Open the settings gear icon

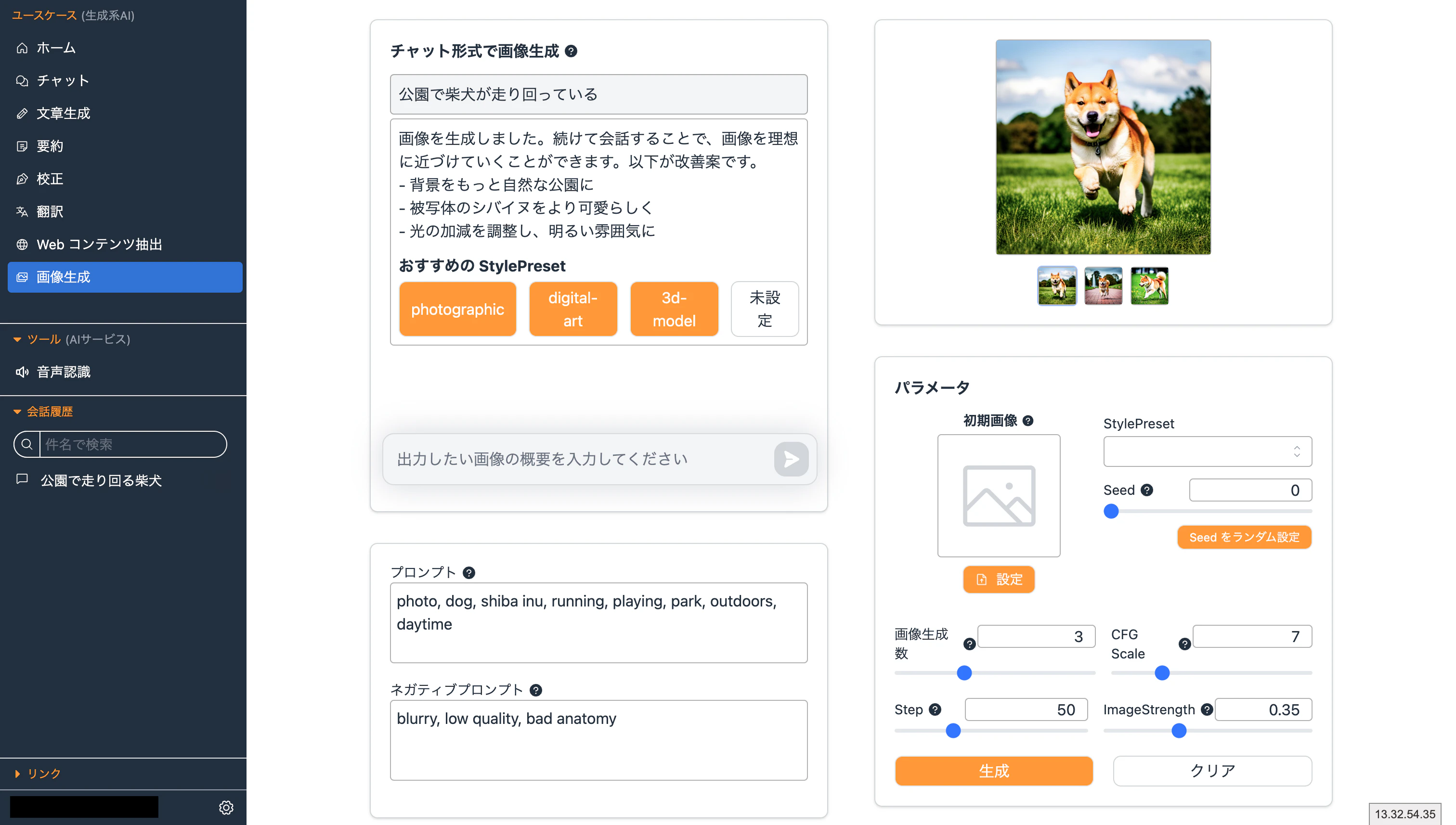(226, 808)
